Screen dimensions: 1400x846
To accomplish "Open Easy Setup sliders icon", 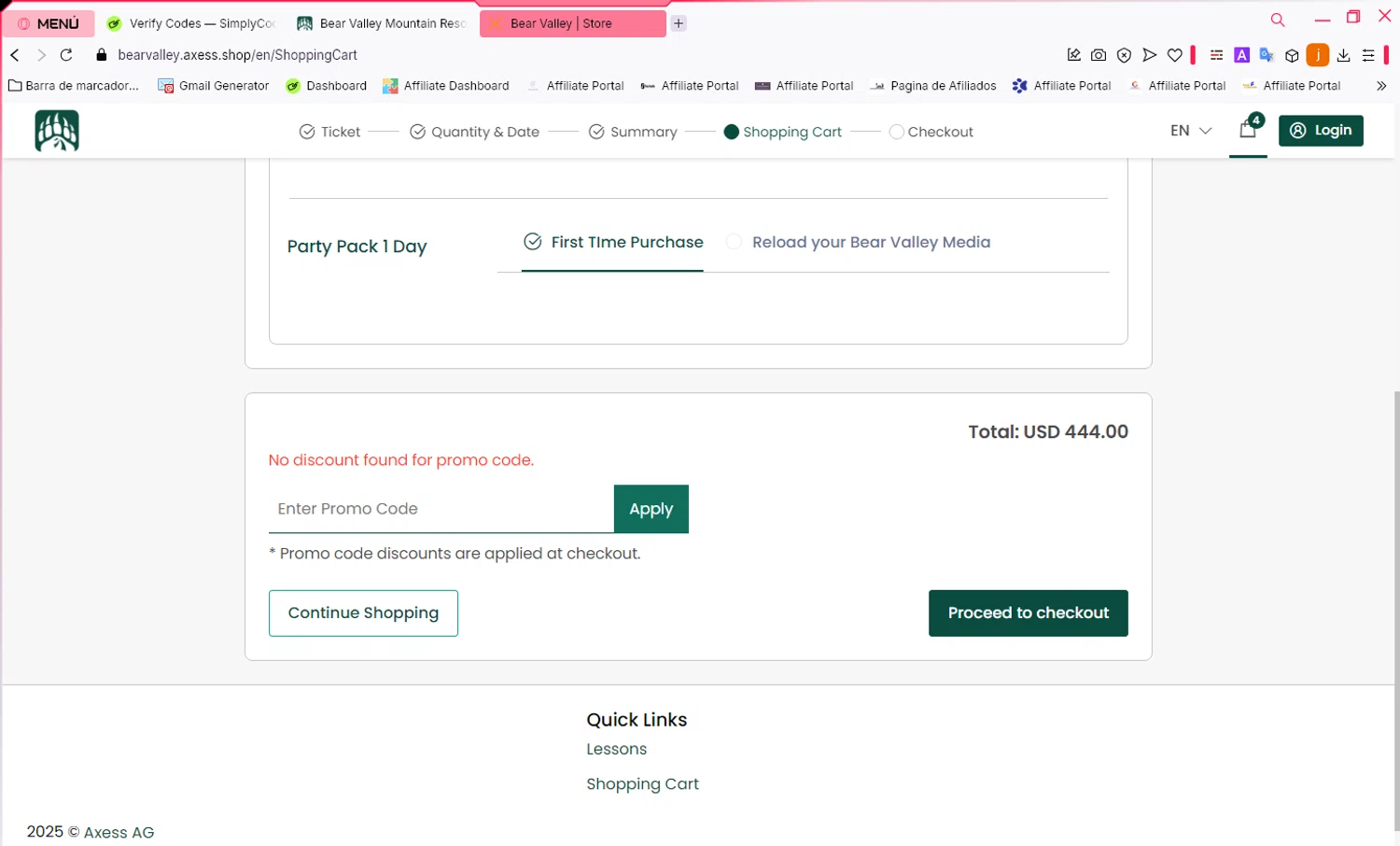I will [1368, 55].
